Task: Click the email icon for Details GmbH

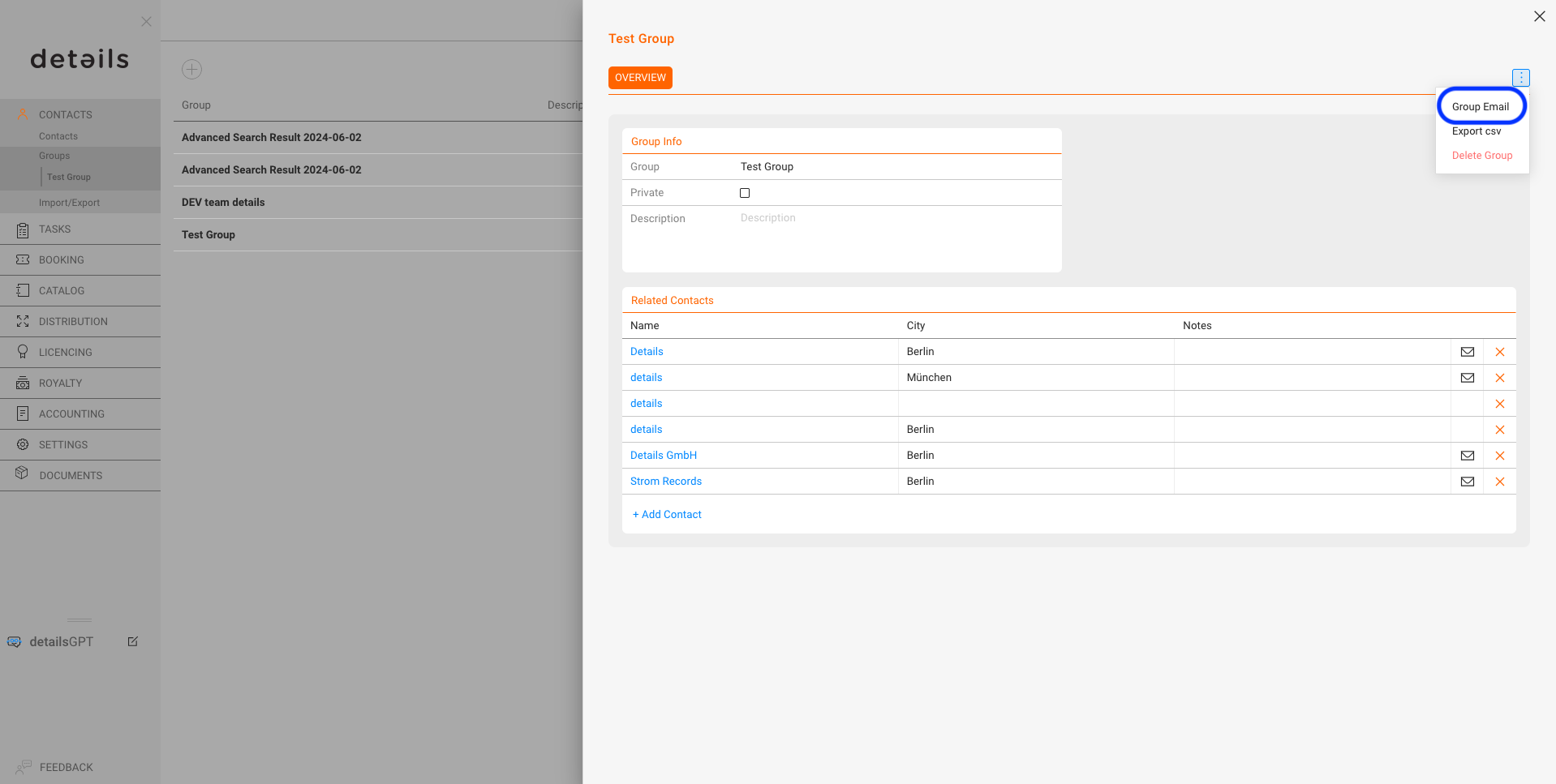Action: coord(1467,456)
